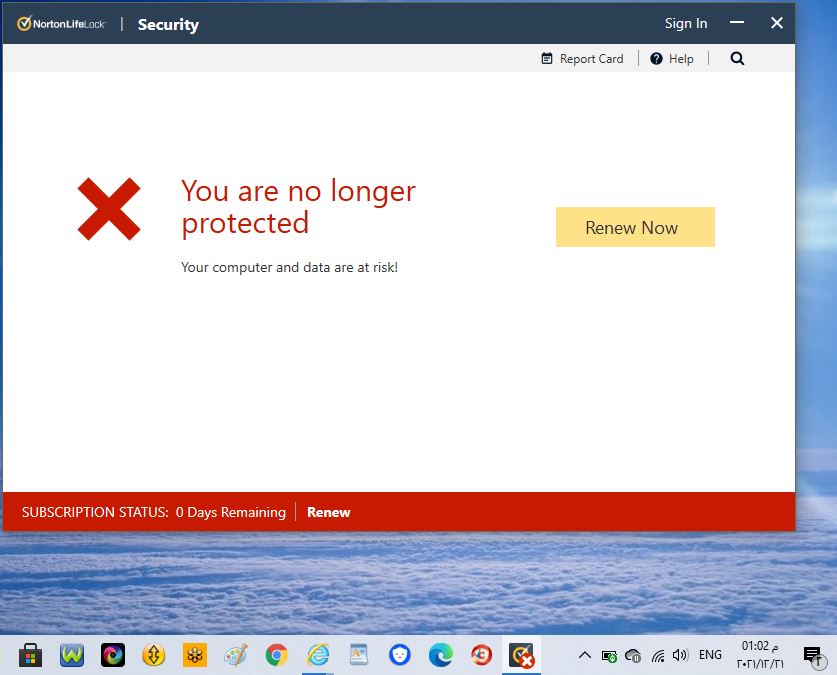
Task: Click Sign In in the title bar
Action: coord(686,23)
